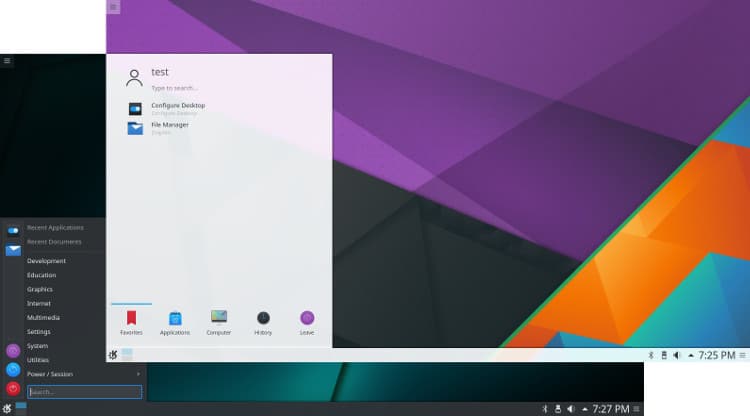Open the Internet category
The width and height of the screenshot is (750, 416).
tap(39, 303)
